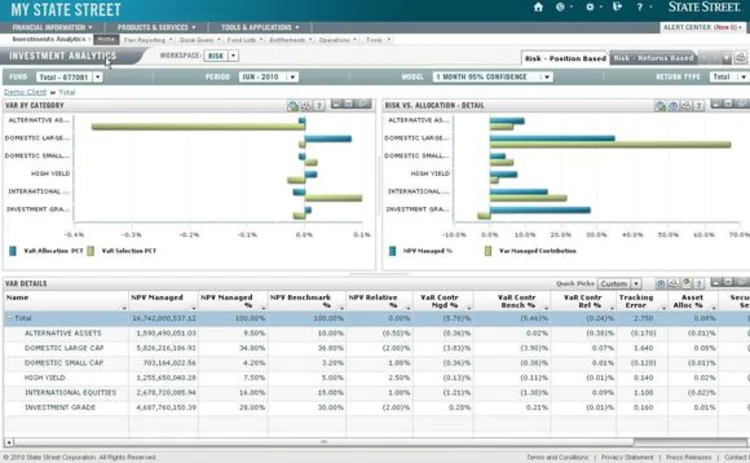Click the Var Managed Contribution legend swatch
Screen dimensions: 750x463
pyautogui.click(x=488, y=251)
